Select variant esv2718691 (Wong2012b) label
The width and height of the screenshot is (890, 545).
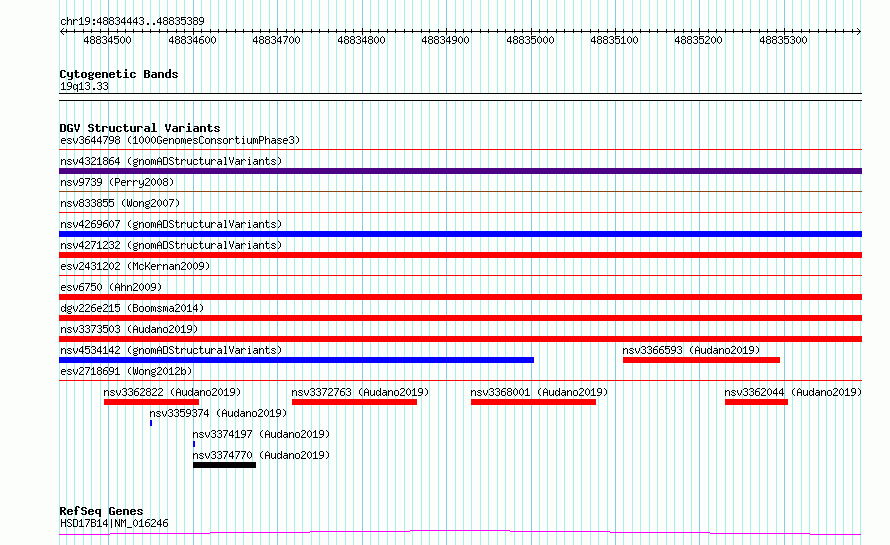(126, 371)
